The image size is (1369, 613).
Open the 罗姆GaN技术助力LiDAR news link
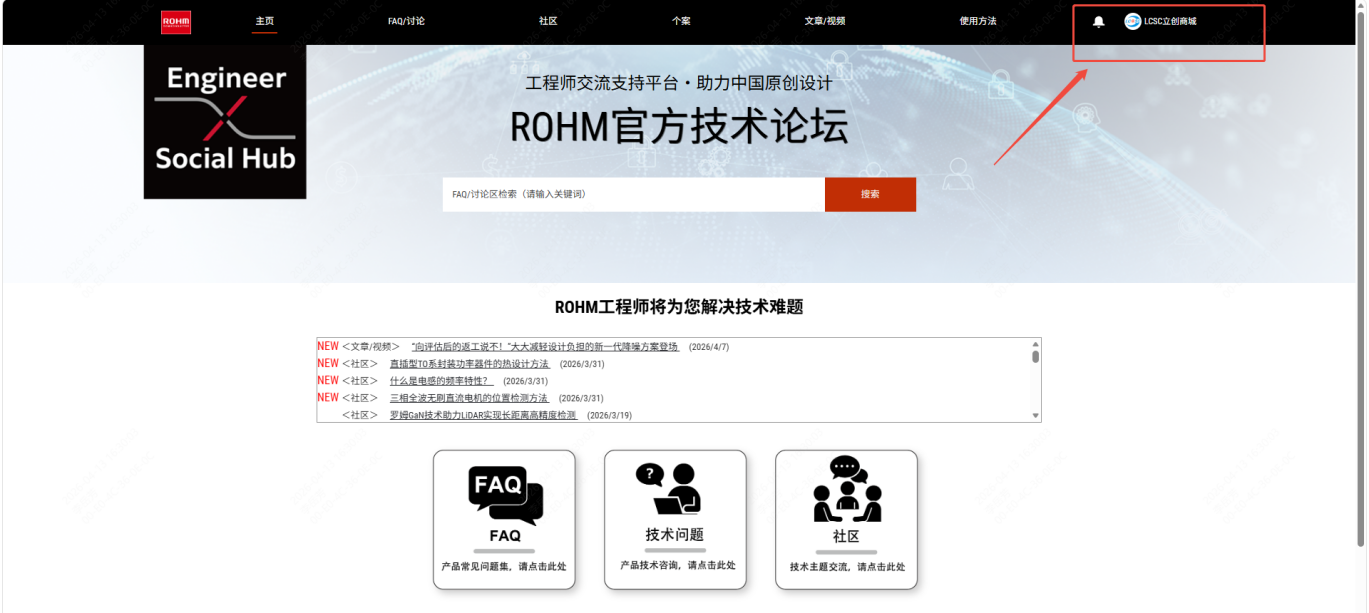click(x=483, y=415)
